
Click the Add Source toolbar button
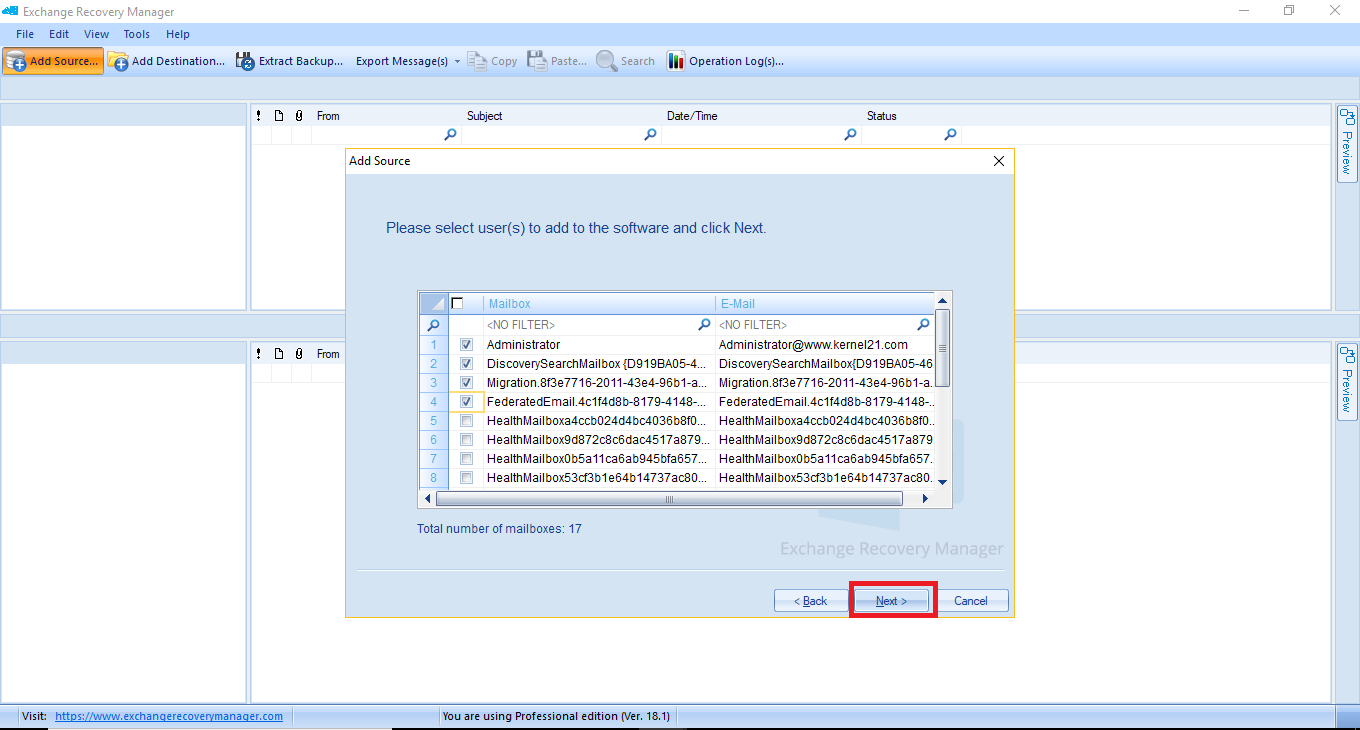pyautogui.click(x=53, y=61)
